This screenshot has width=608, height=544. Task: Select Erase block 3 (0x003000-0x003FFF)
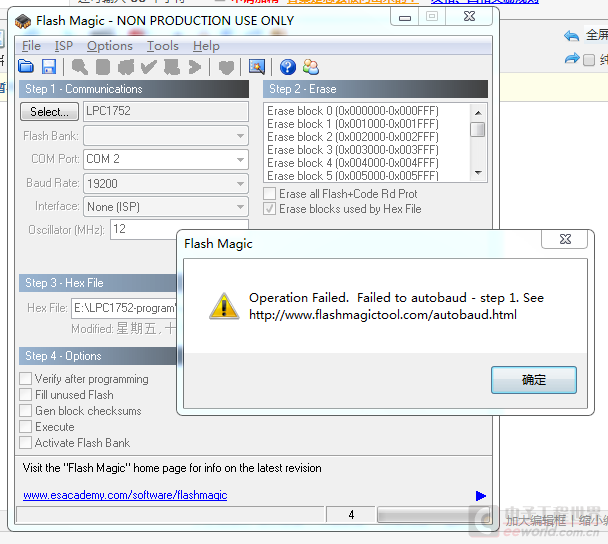[x=353, y=150]
